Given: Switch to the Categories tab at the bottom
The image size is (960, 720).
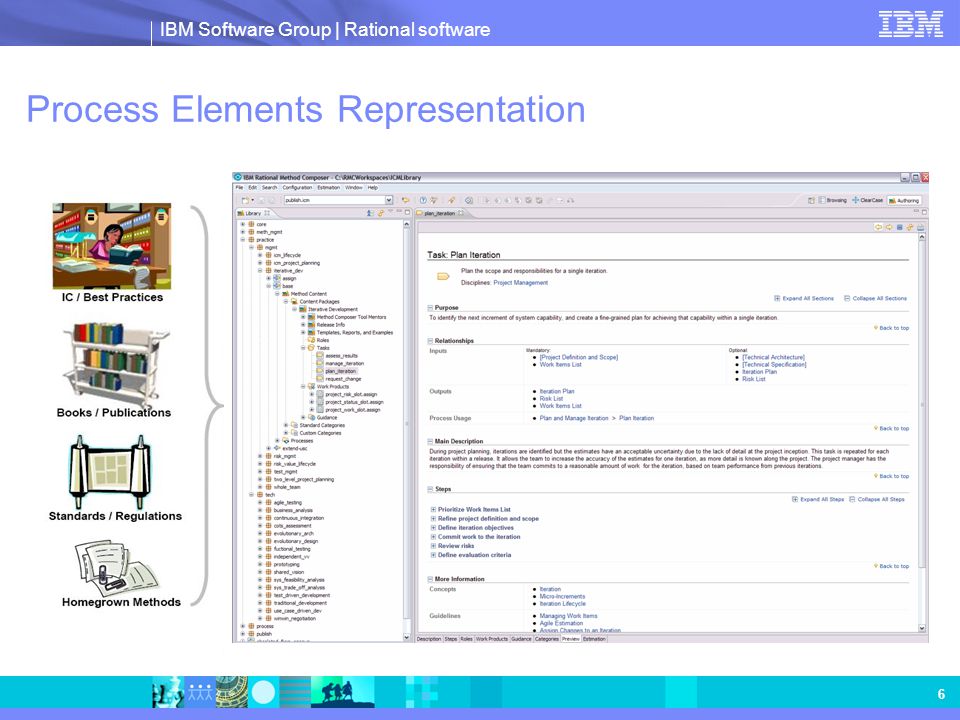Looking at the screenshot, I should [x=546, y=639].
